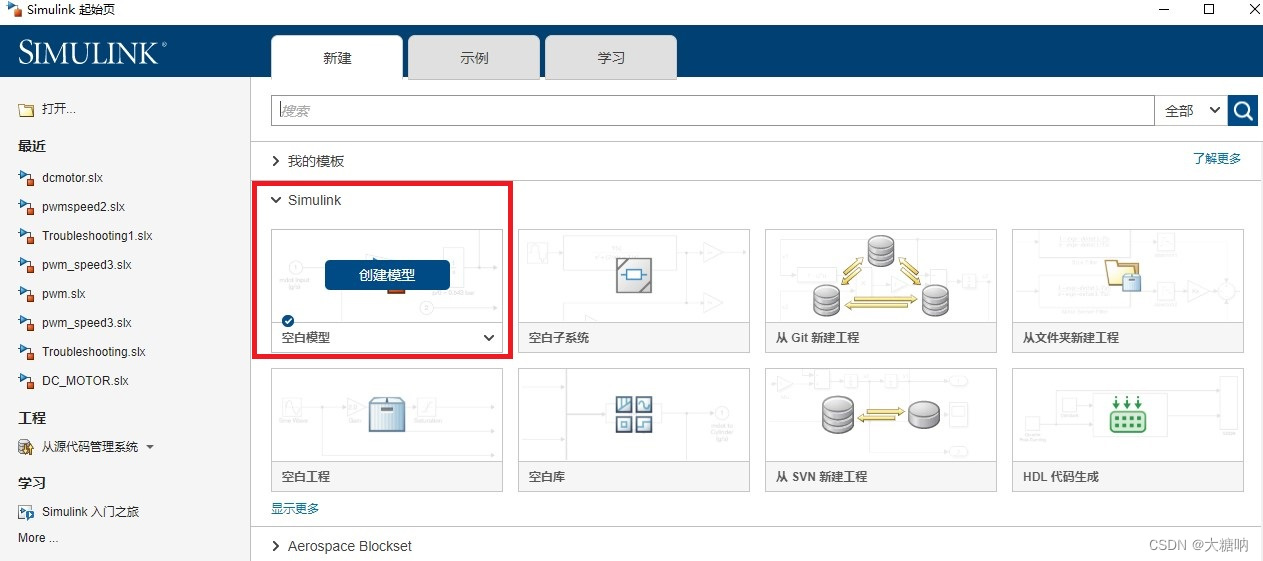Open recent file DC_MOTOR.slx
Image resolution: width=1263 pixels, height=561 pixels.
pyautogui.click(x=85, y=381)
